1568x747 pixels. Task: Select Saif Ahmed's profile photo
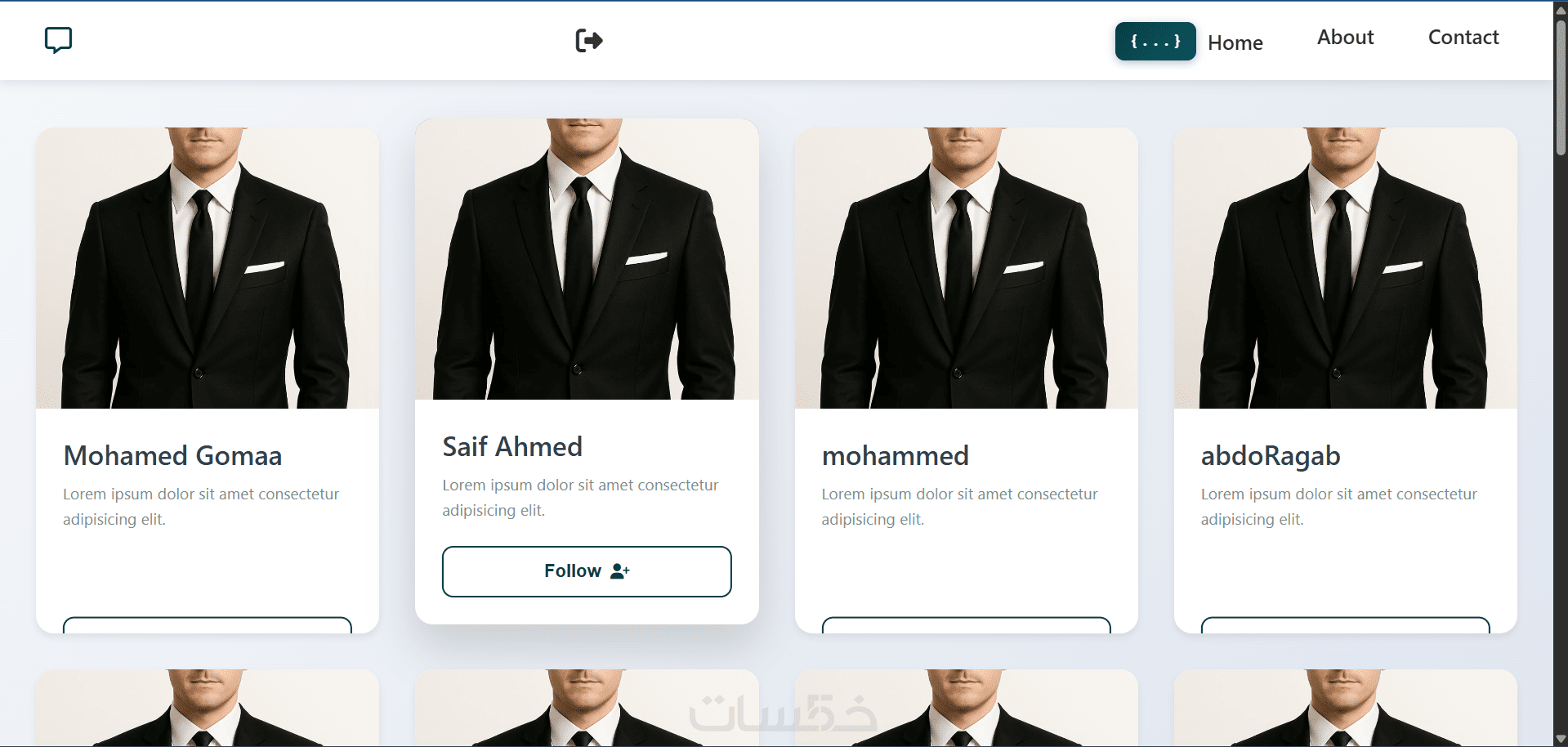(587, 259)
